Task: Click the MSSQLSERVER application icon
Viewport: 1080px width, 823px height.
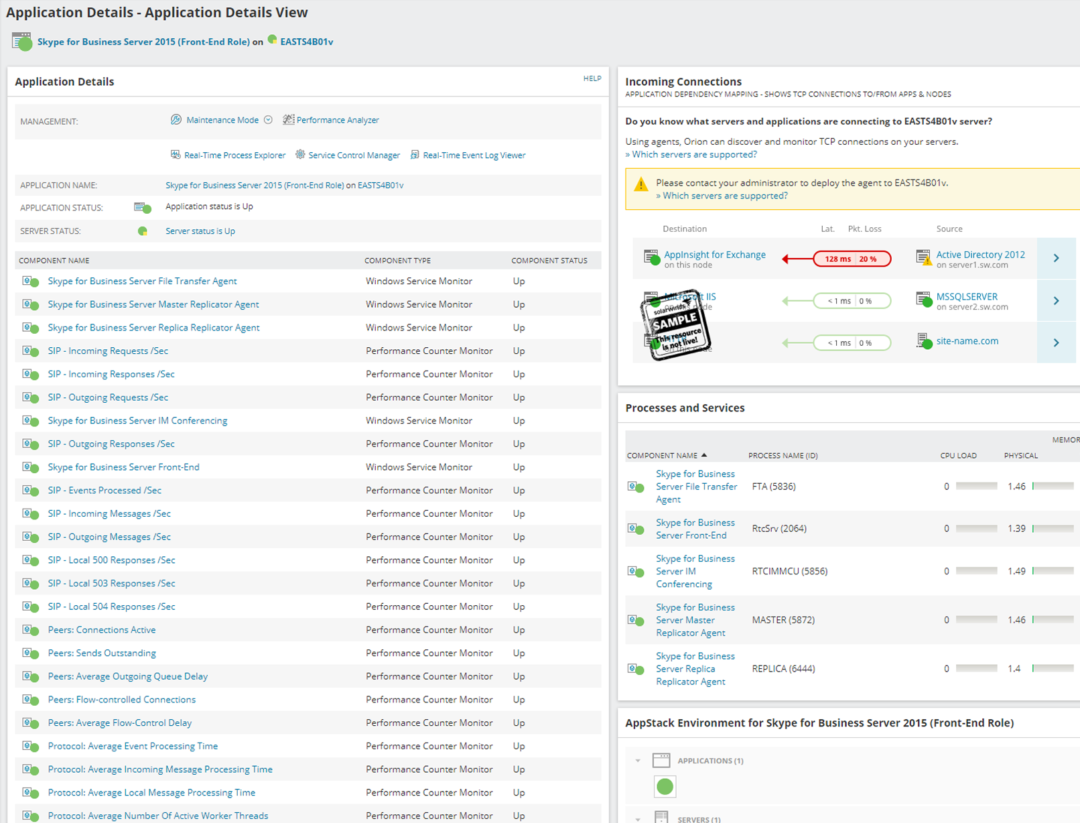Action: coord(924,300)
